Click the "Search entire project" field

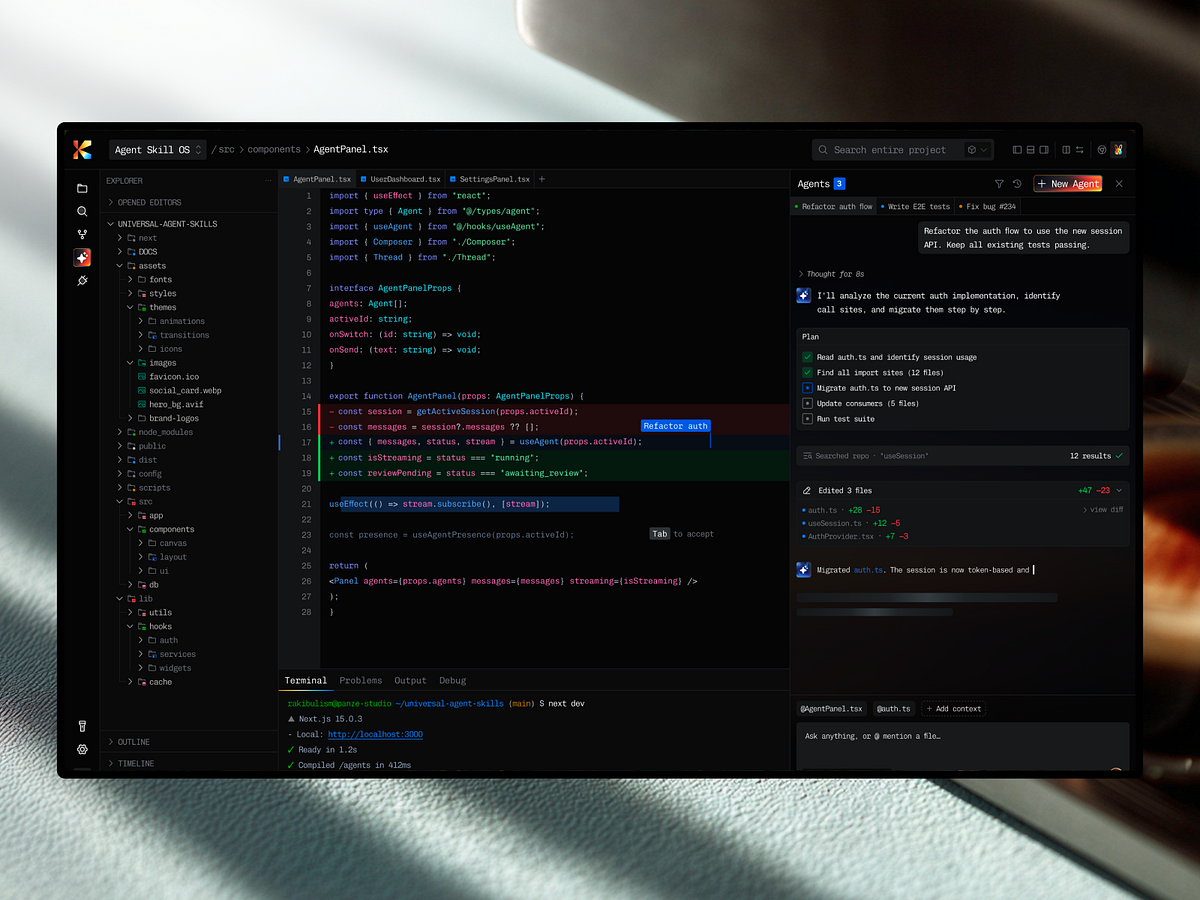(x=902, y=150)
